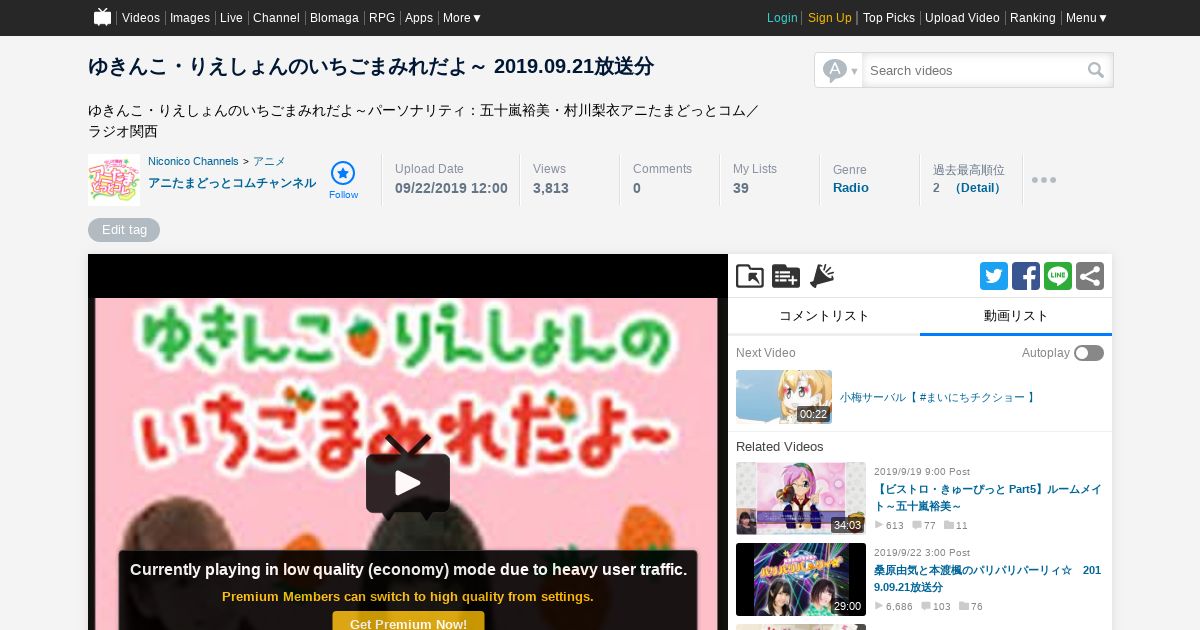Screen dimensions: 1200x630
Task: Open next video thumbnail 小梅サーバル
Action: click(x=784, y=397)
